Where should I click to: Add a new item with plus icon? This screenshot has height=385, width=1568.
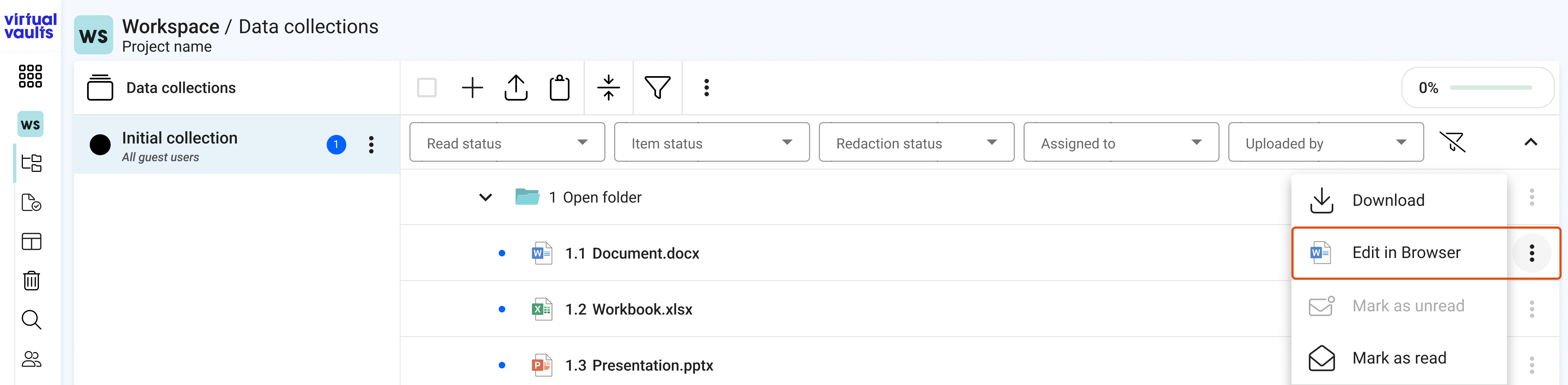472,88
